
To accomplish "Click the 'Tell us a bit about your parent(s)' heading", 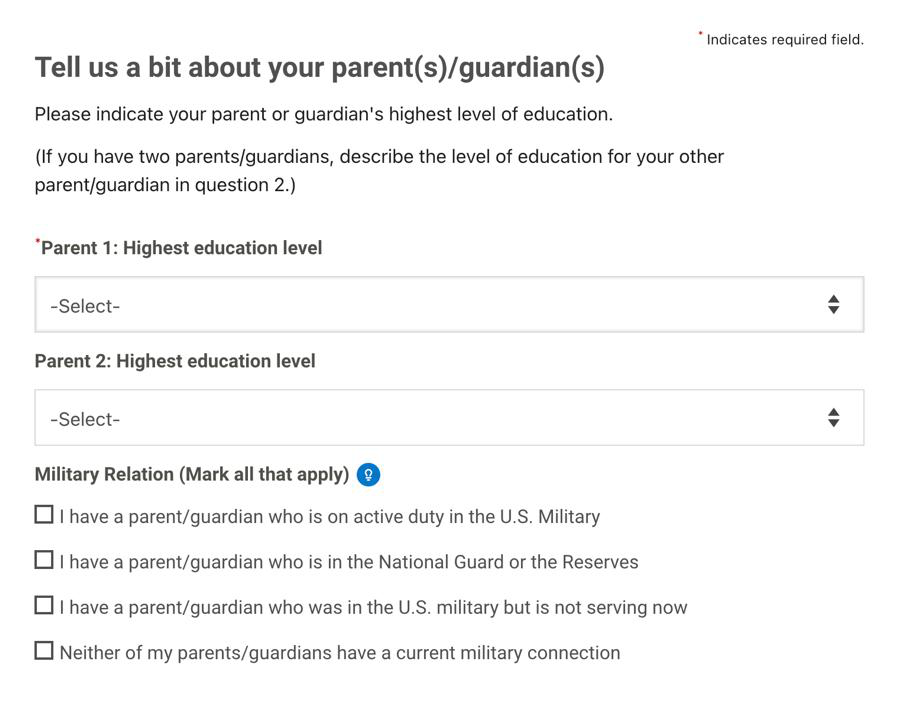I will 319,68.
